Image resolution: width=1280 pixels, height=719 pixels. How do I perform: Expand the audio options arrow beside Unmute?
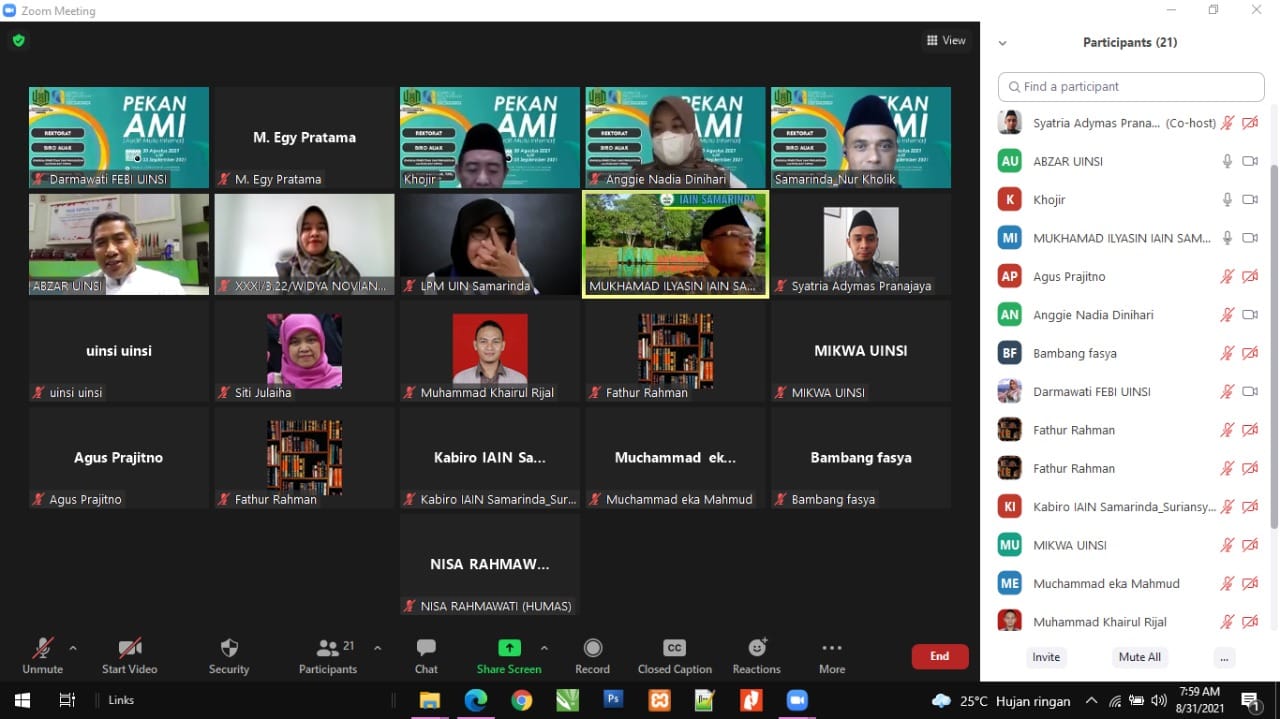pos(73,648)
